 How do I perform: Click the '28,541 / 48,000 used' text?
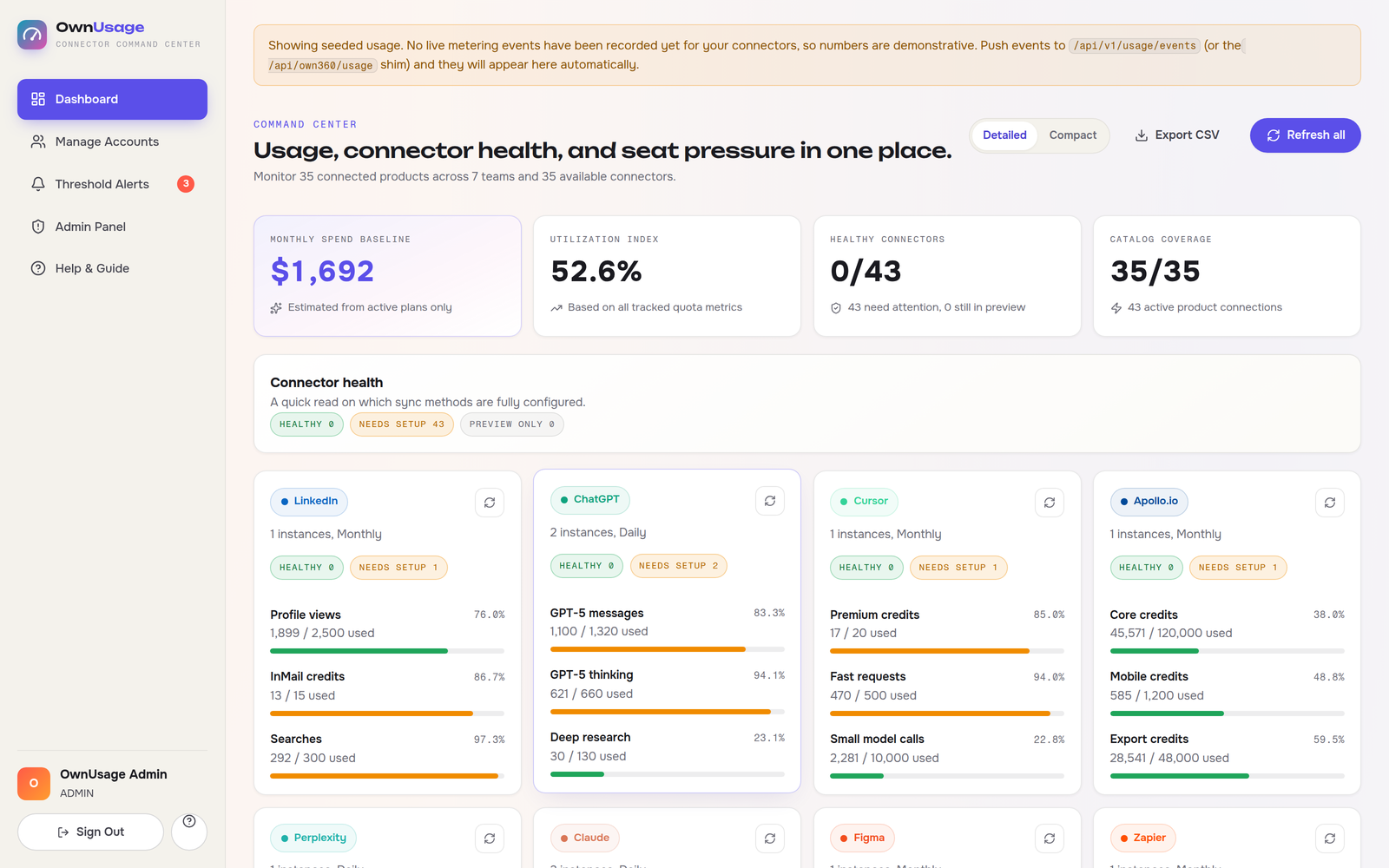(1169, 758)
